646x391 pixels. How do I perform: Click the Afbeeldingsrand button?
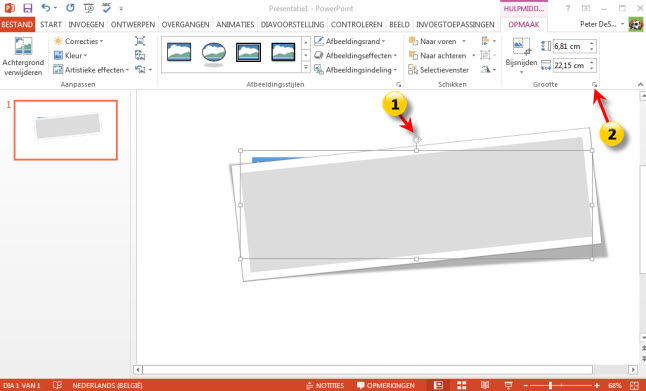350,41
